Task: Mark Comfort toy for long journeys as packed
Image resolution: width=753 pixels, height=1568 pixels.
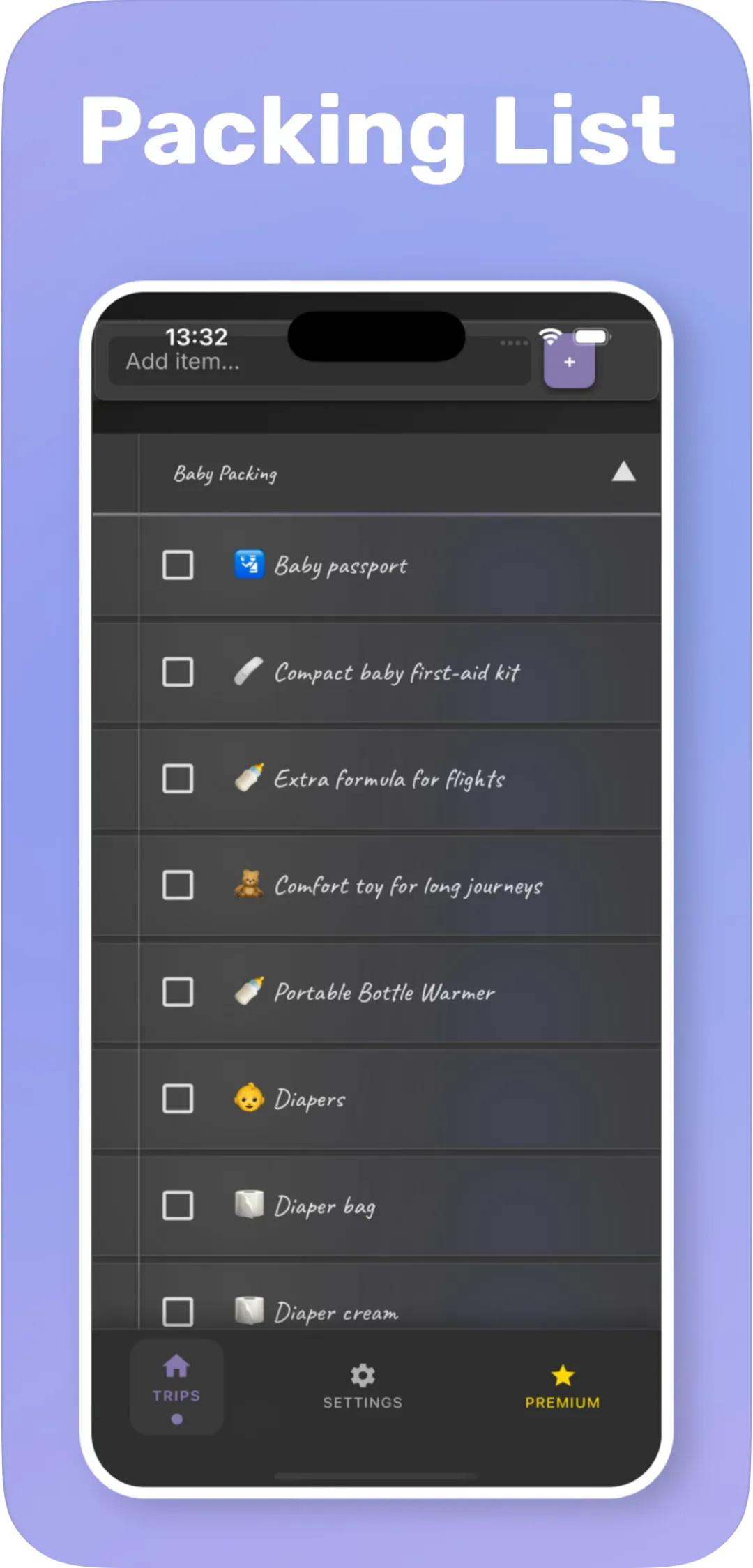Action: 178,885
